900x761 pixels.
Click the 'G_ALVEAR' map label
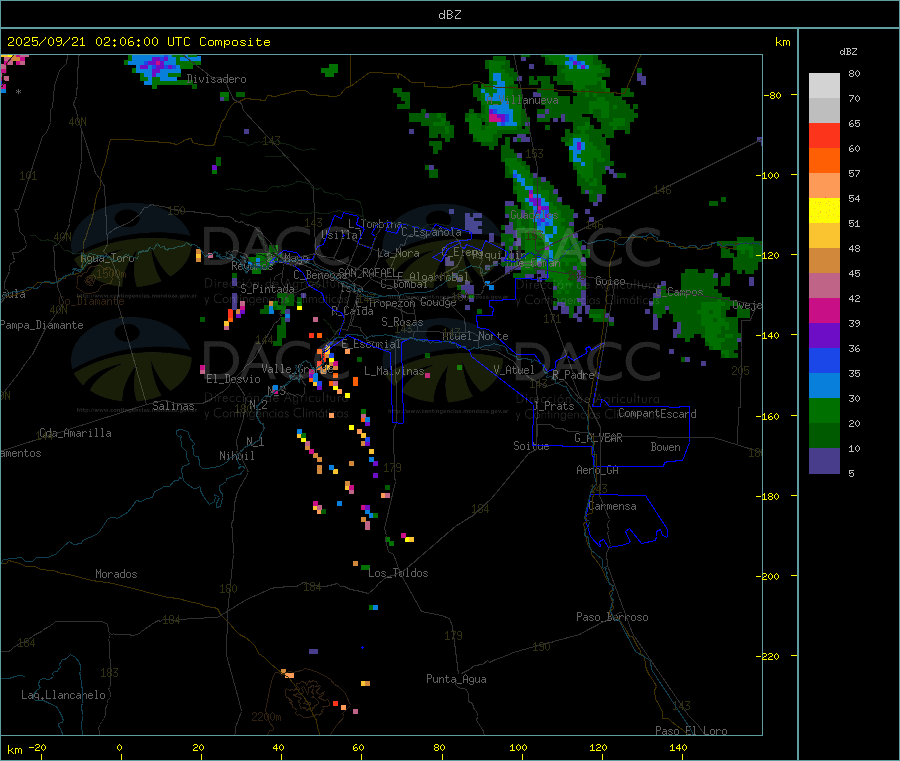598,438
